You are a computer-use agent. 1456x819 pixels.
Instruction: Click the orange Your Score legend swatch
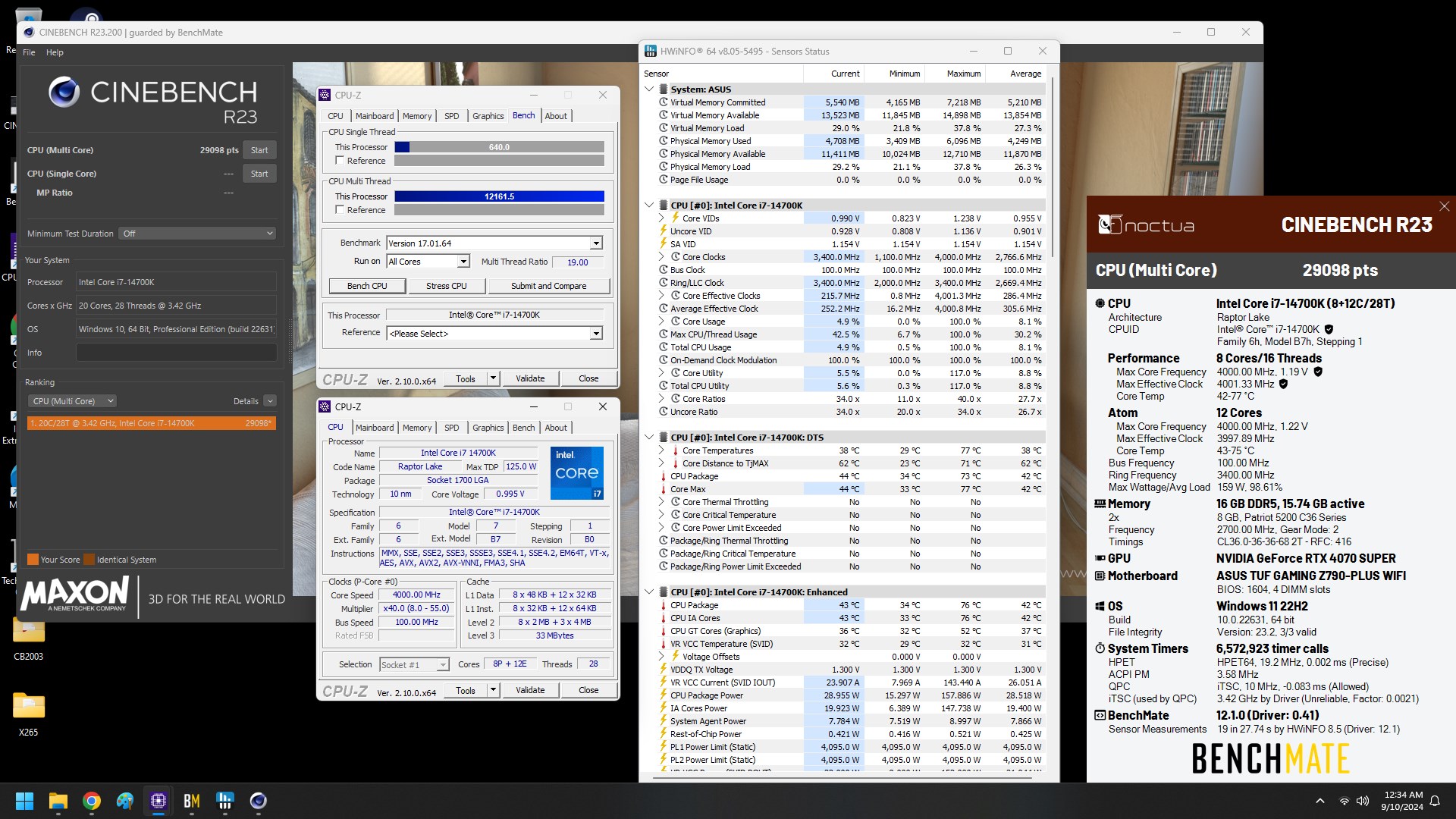(x=33, y=560)
